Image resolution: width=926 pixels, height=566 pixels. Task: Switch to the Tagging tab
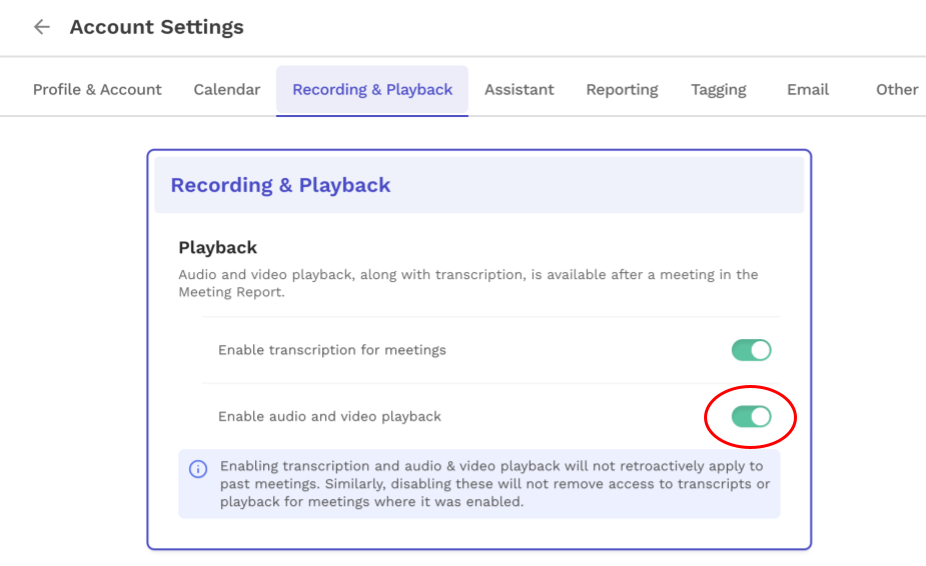pos(719,90)
